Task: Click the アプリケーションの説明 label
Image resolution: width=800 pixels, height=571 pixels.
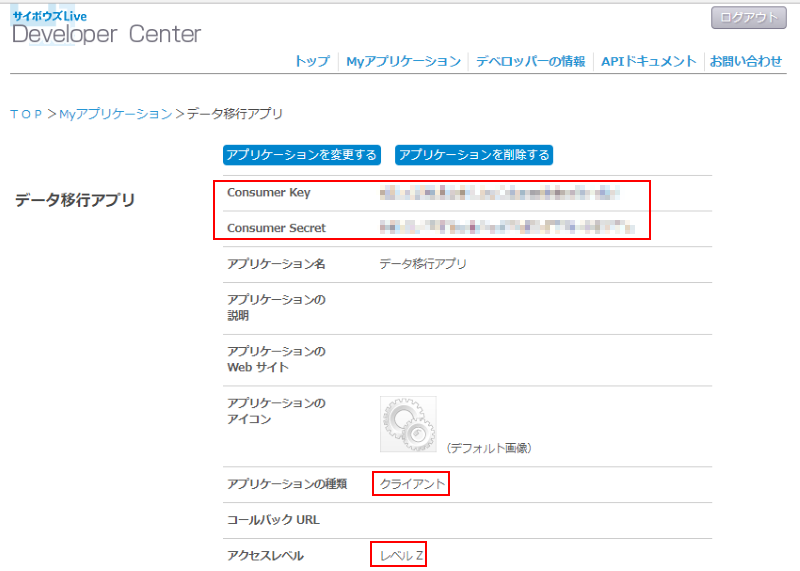Action: [276, 307]
